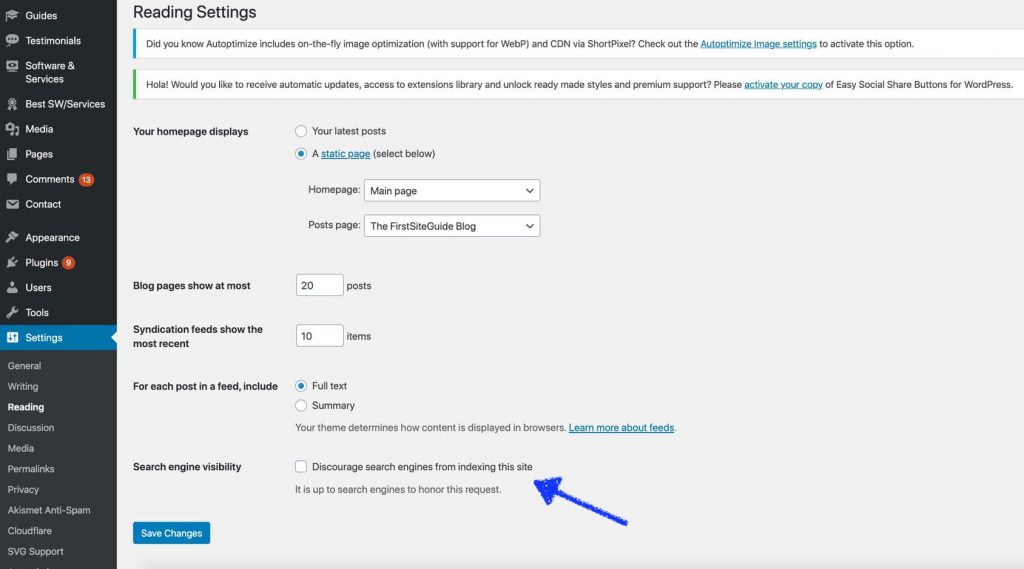Image resolution: width=1024 pixels, height=569 pixels.
Task: Click the Testimonials speech bubble icon
Action: (12, 41)
